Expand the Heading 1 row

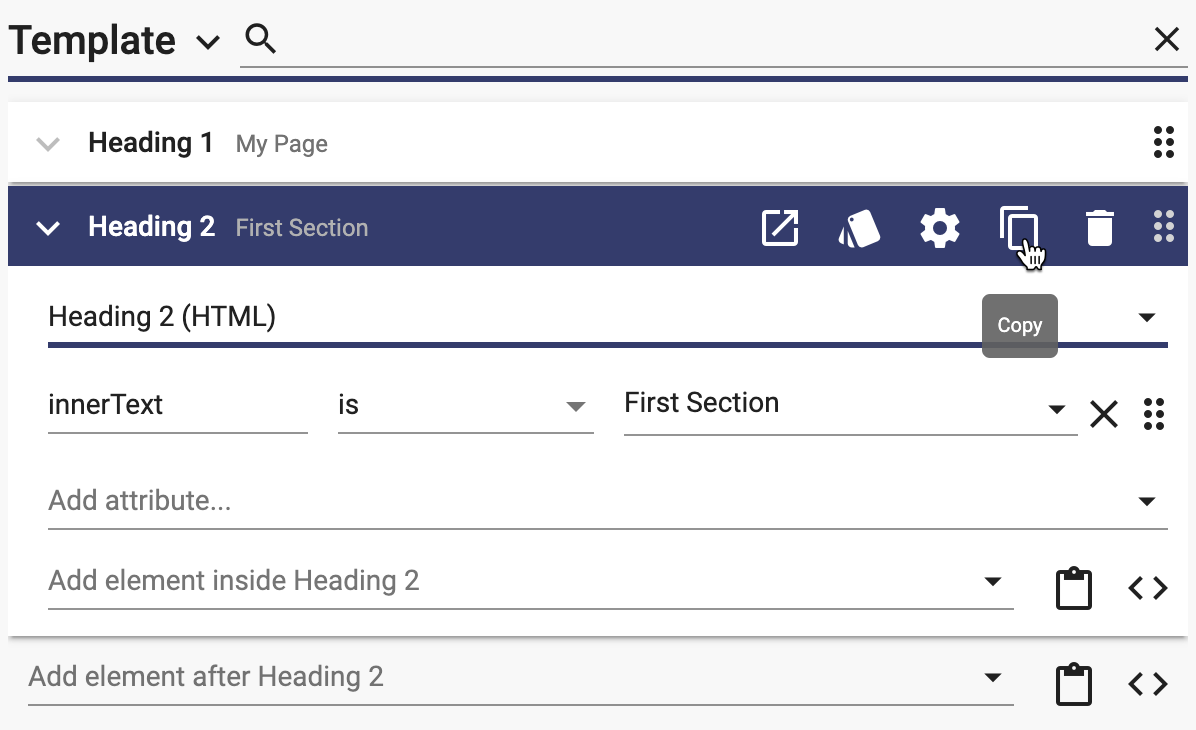tap(48, 143)
